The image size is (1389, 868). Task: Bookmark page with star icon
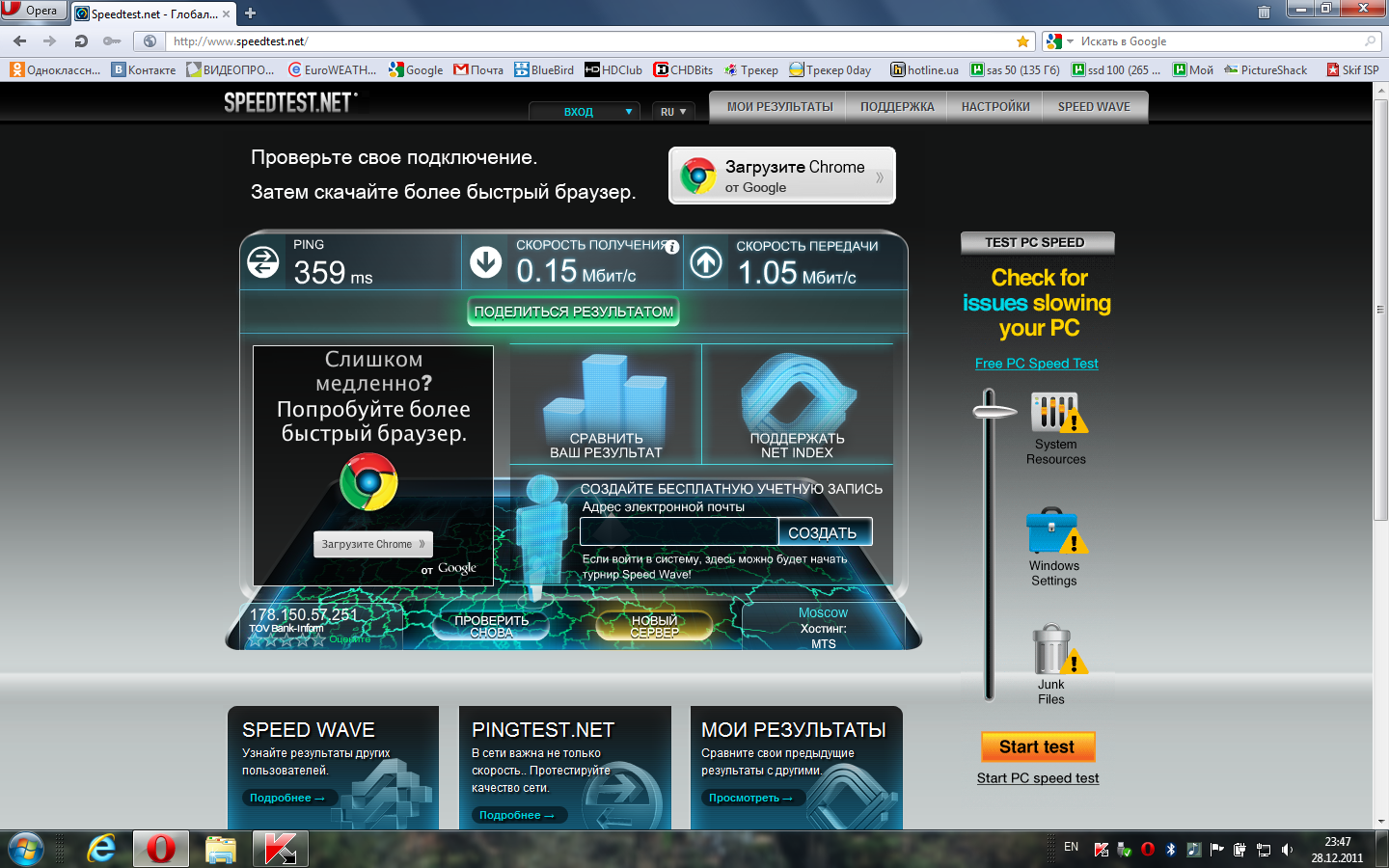click(x=1022, y=41)
